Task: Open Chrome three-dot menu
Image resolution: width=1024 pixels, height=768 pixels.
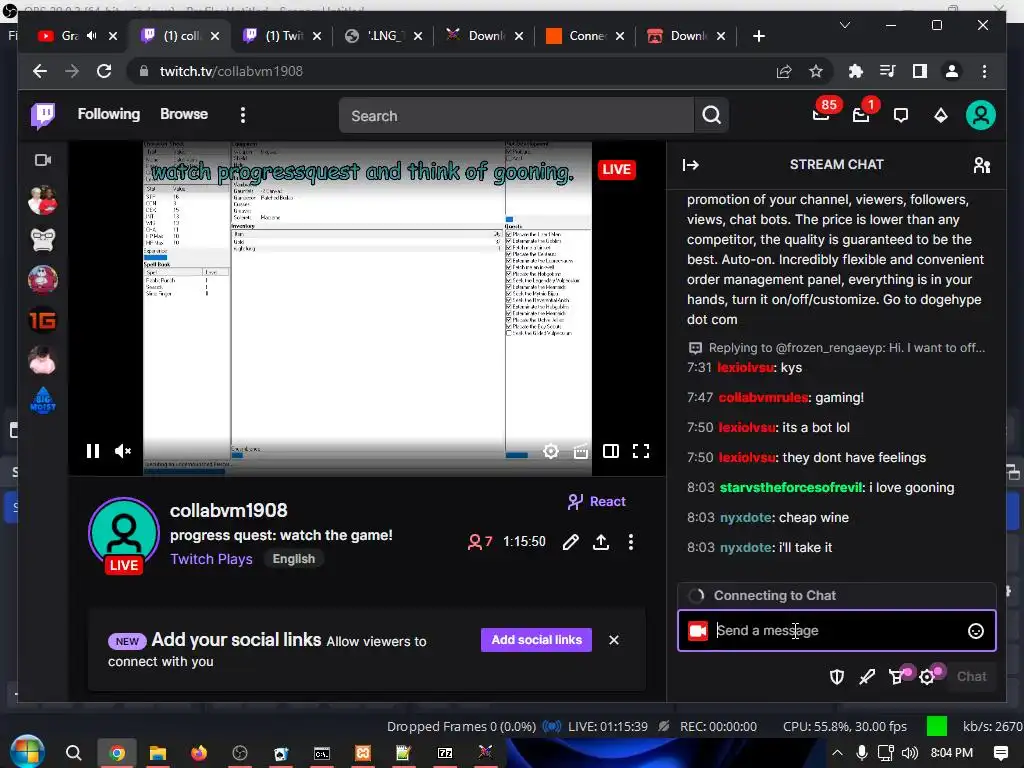Action: [984, 71]
